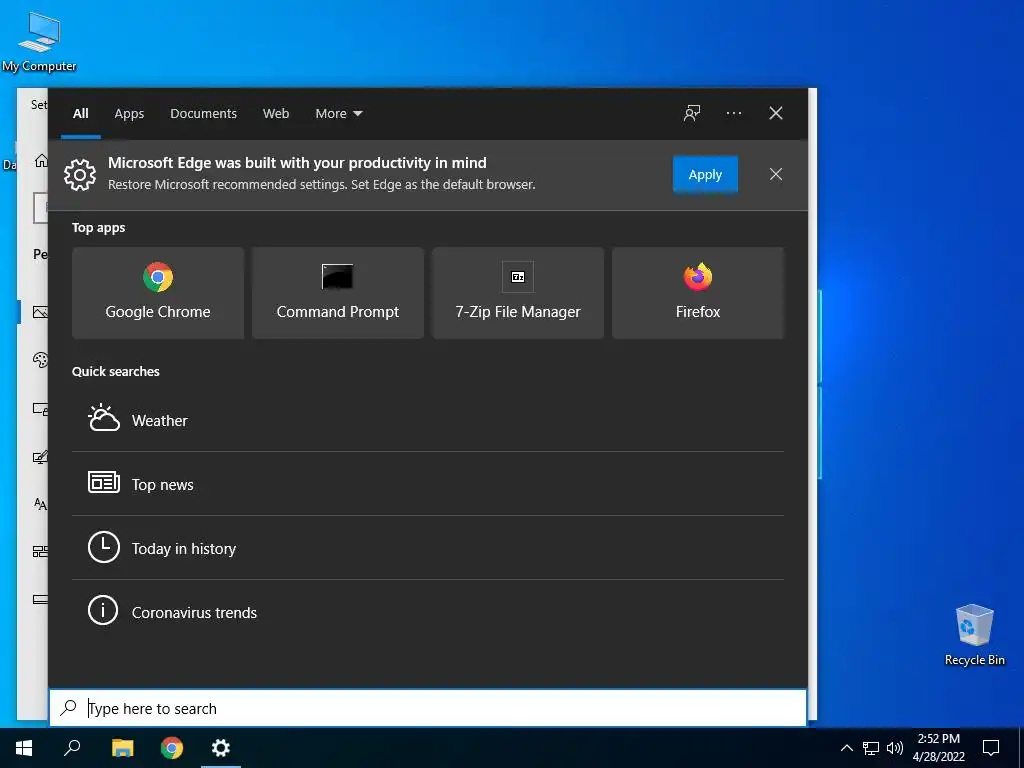Switch to the Apps search tab
Screen dimensions: 1024x768
point(129,113)
